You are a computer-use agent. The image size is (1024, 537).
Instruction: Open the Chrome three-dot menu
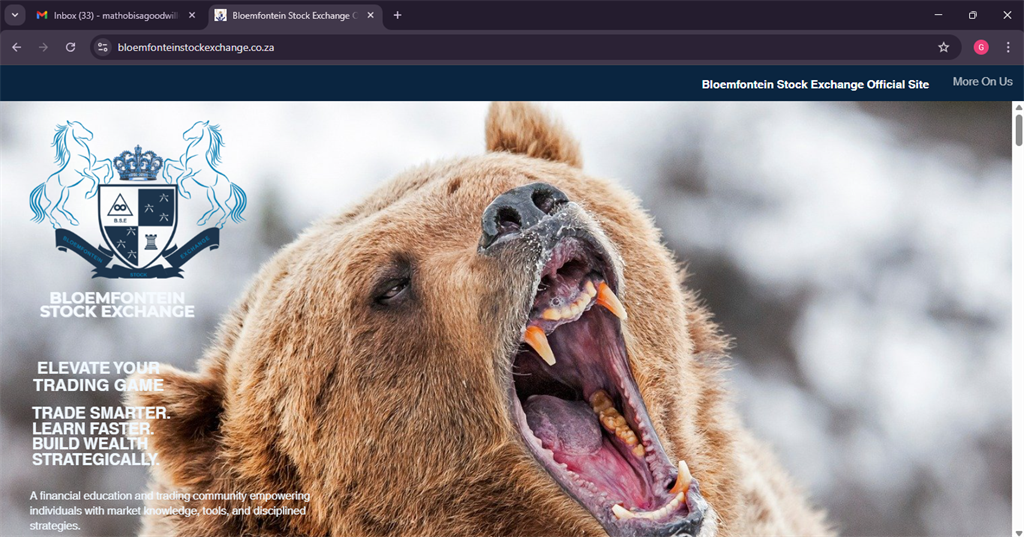(x=1007, y=47)
